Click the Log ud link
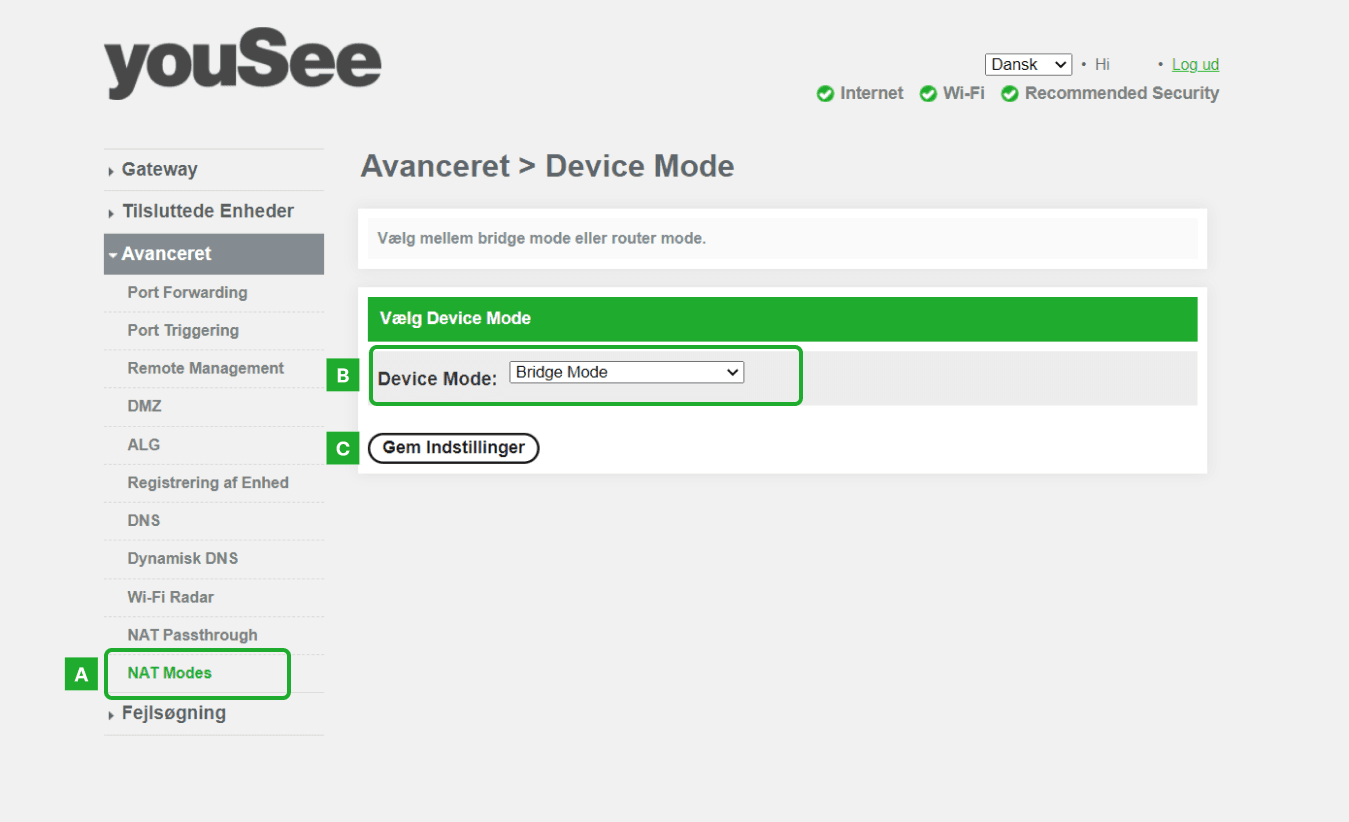The width and height of the screenshot is (1349, 822). pos(1195,65)
